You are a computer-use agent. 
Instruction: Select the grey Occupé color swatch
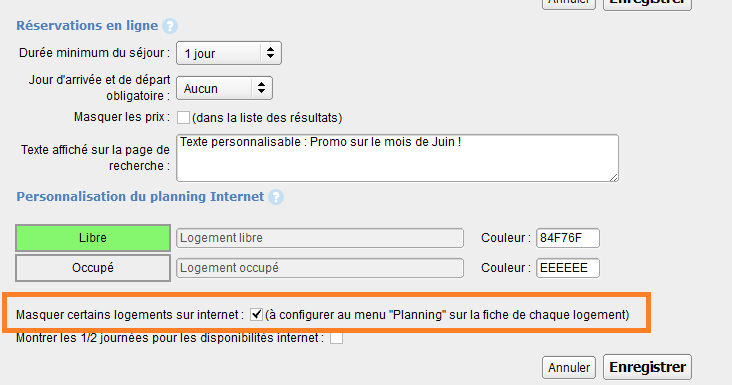[93, 268]
